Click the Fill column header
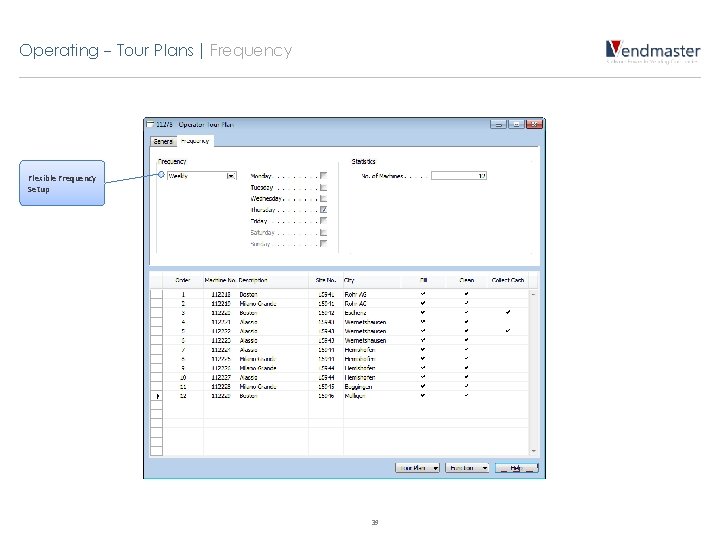 [423, 280]
